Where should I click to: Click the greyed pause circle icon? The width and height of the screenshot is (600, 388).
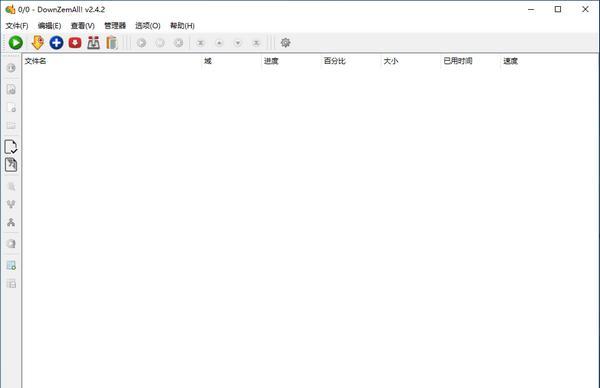pyautogui.click(x=160, y=43)
